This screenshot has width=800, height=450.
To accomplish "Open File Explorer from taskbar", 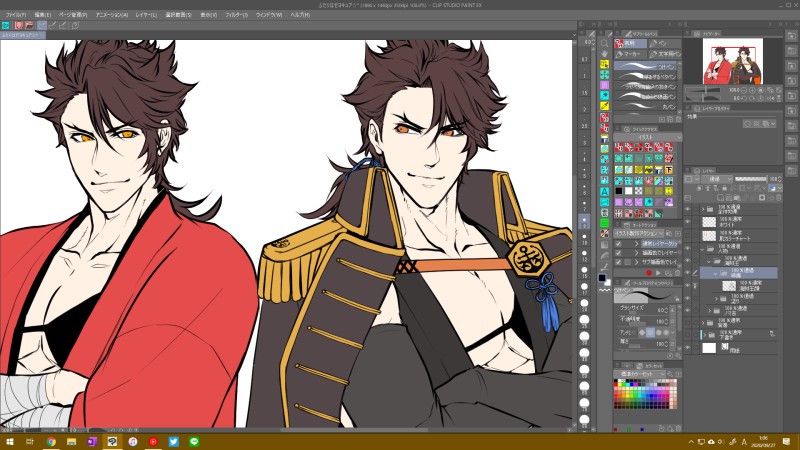I will pyautogui.click(x=71, y=441).
